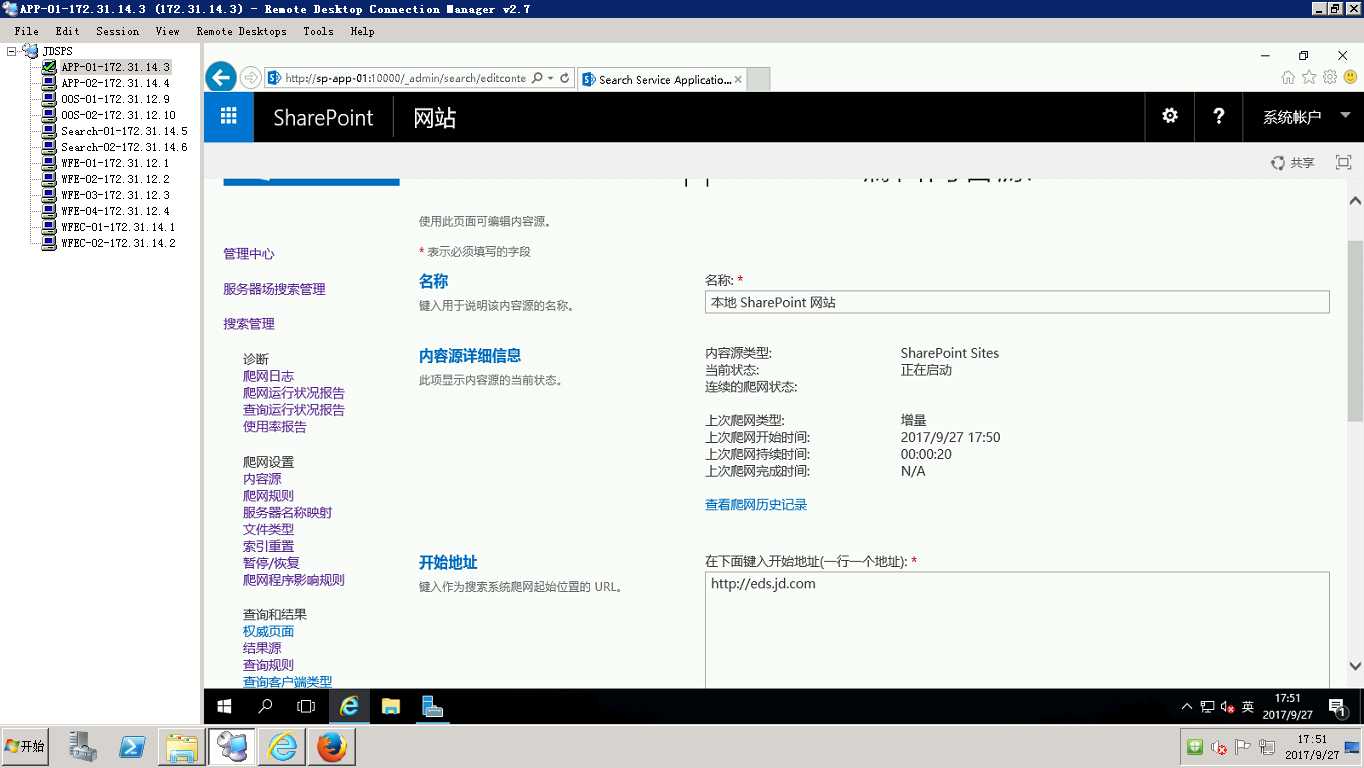Open the View menu
This screenshot has height=768, width=1364.
[x=167, y=31]
